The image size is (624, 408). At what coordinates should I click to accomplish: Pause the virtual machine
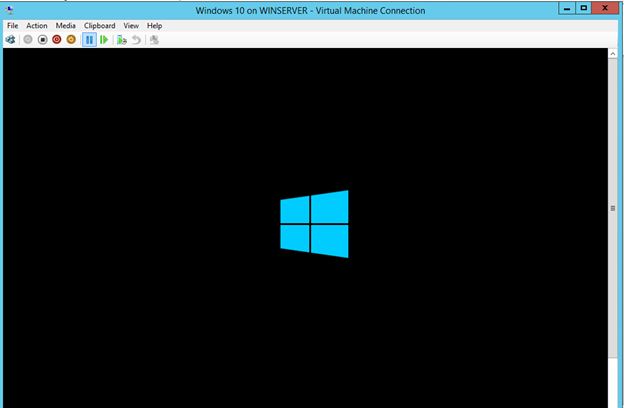[90, 40]
